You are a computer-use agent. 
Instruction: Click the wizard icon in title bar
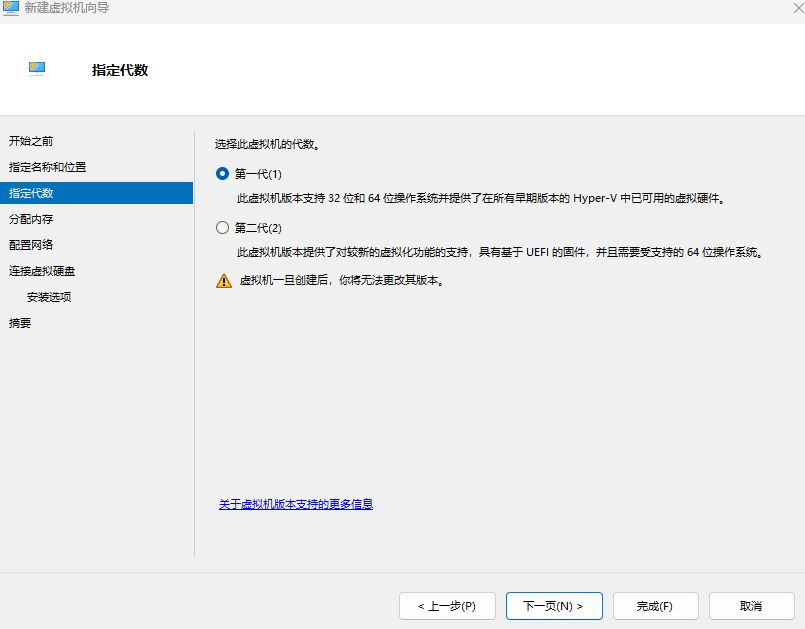tap(11, 8)
